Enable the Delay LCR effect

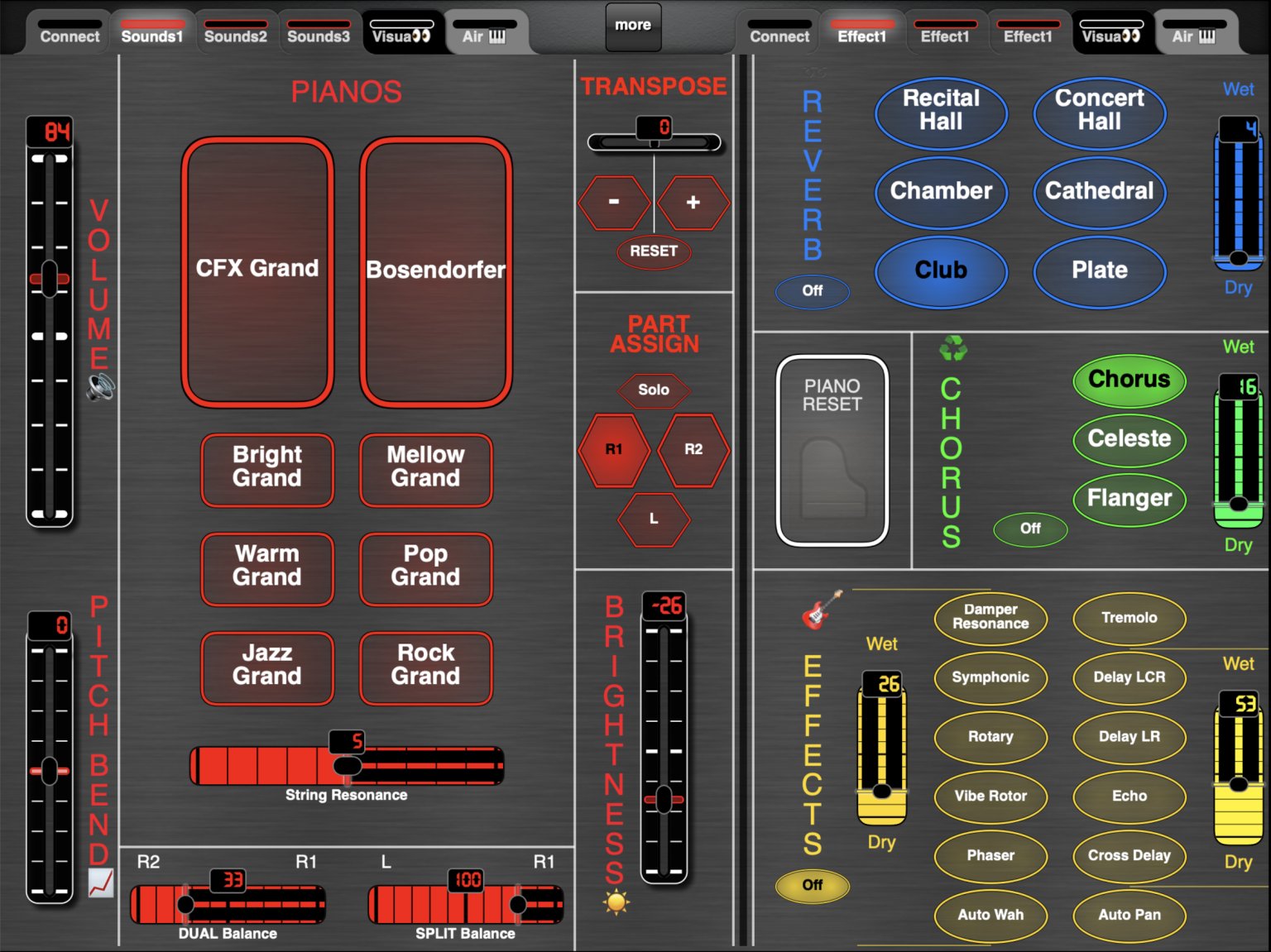tap(1130, 677)
